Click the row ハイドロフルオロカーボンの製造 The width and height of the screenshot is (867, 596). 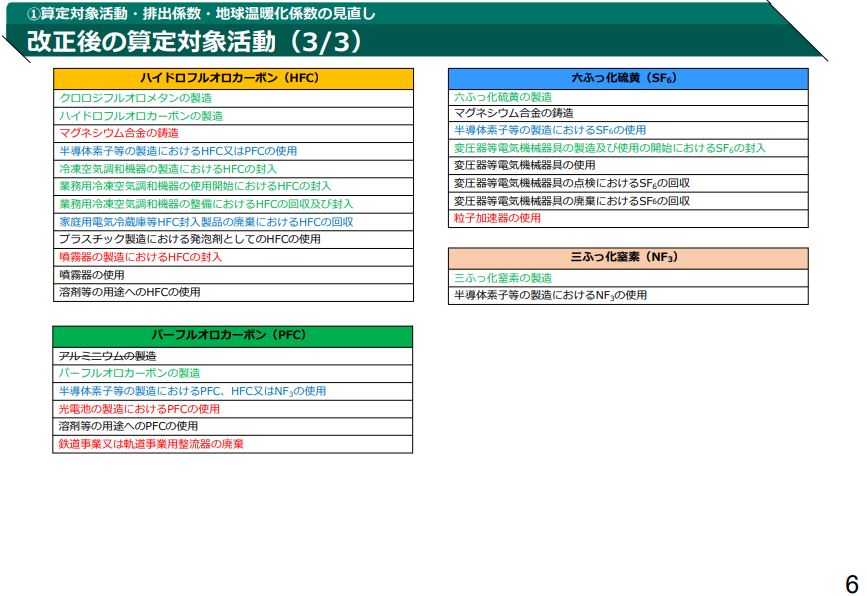pyautogui.click(x=233, y=116)
